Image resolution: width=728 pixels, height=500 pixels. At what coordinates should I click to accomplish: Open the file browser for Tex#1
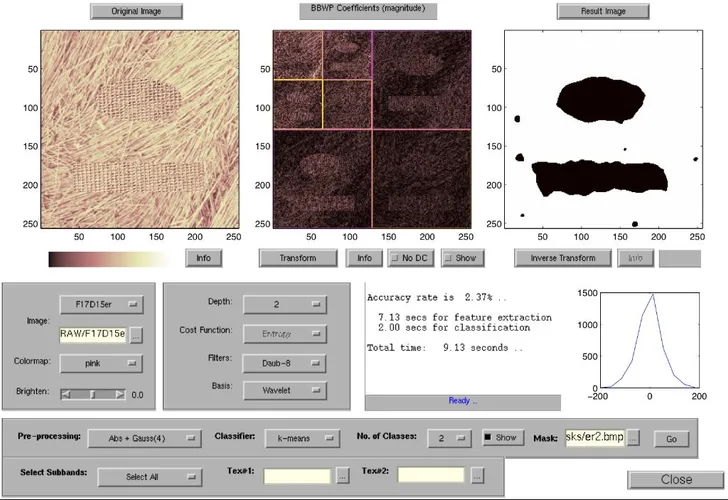click(343, 476)
